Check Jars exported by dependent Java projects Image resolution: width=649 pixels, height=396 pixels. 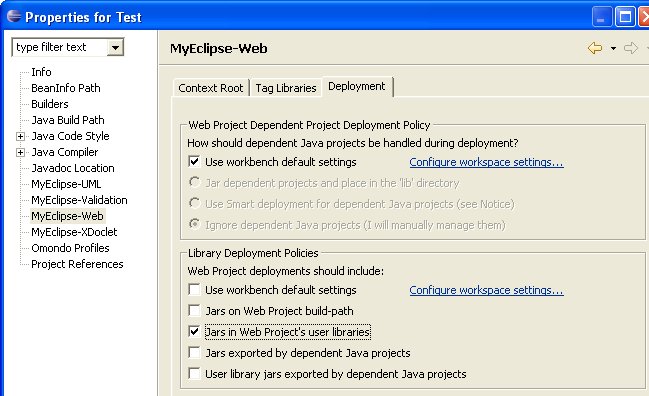[194, 352]
